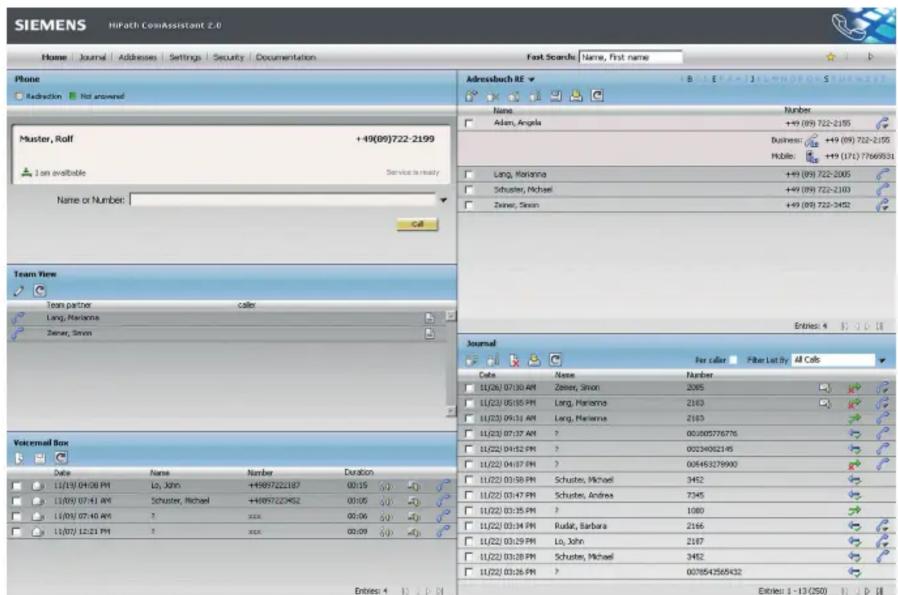This screenshot has height=595, width=898.
Task: Go to last page of address book entries
Action: coord(879,326)
